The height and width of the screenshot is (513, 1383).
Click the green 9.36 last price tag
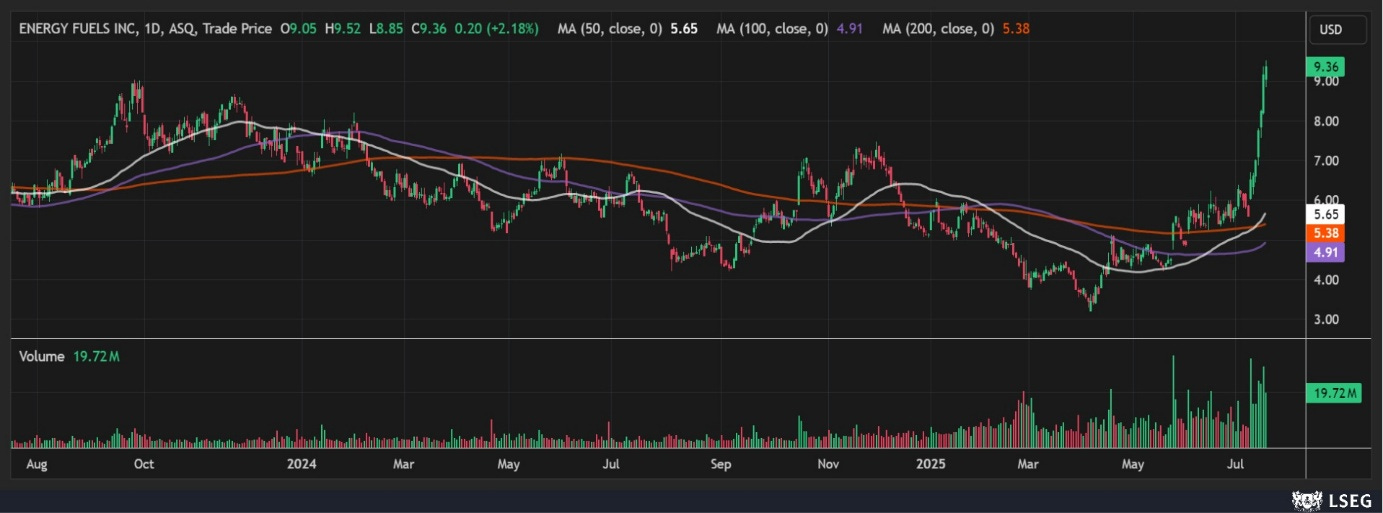[1327, 67]
